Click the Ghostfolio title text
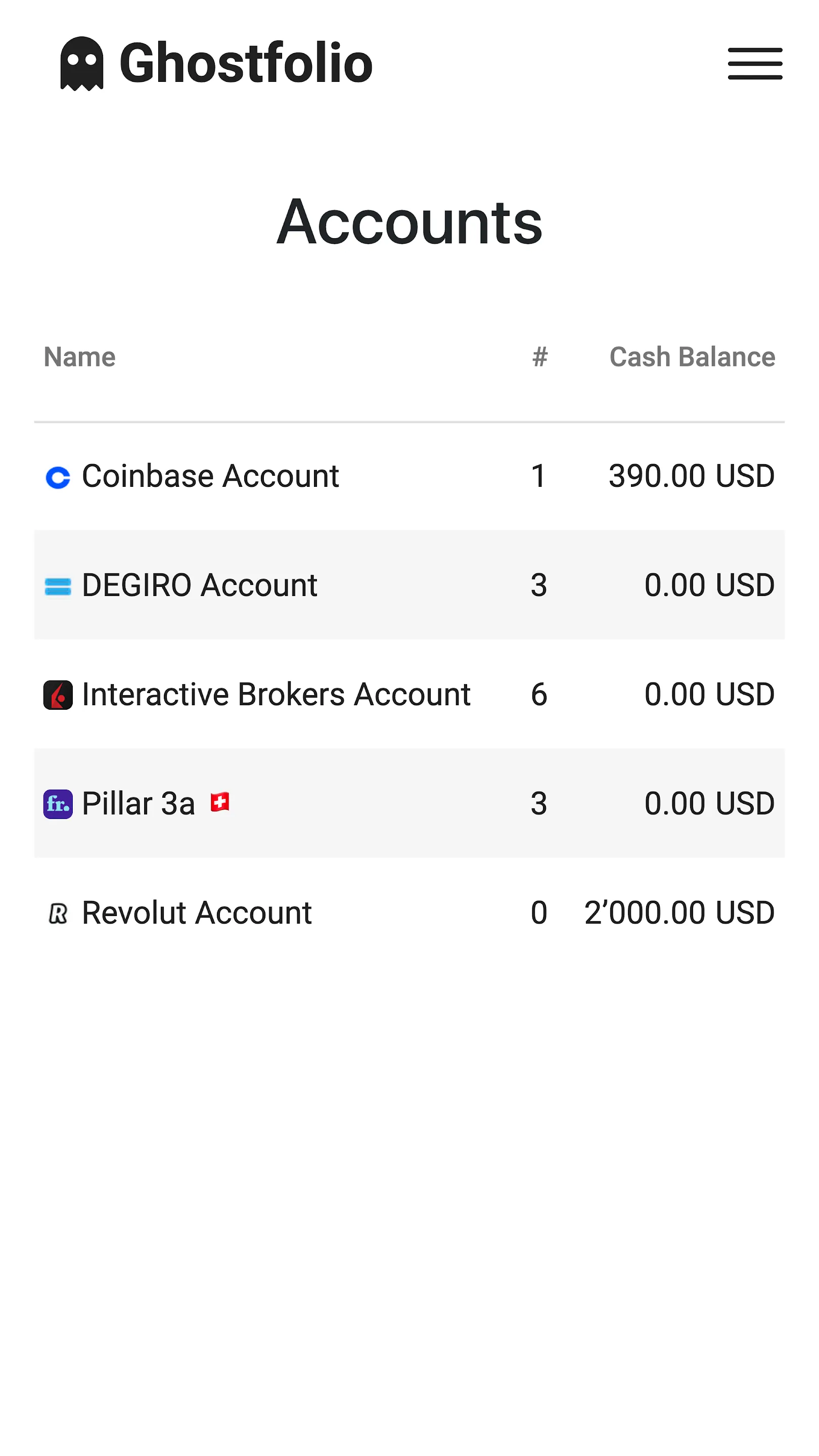Screen dimensions: 819x1456 coord(246,63)
